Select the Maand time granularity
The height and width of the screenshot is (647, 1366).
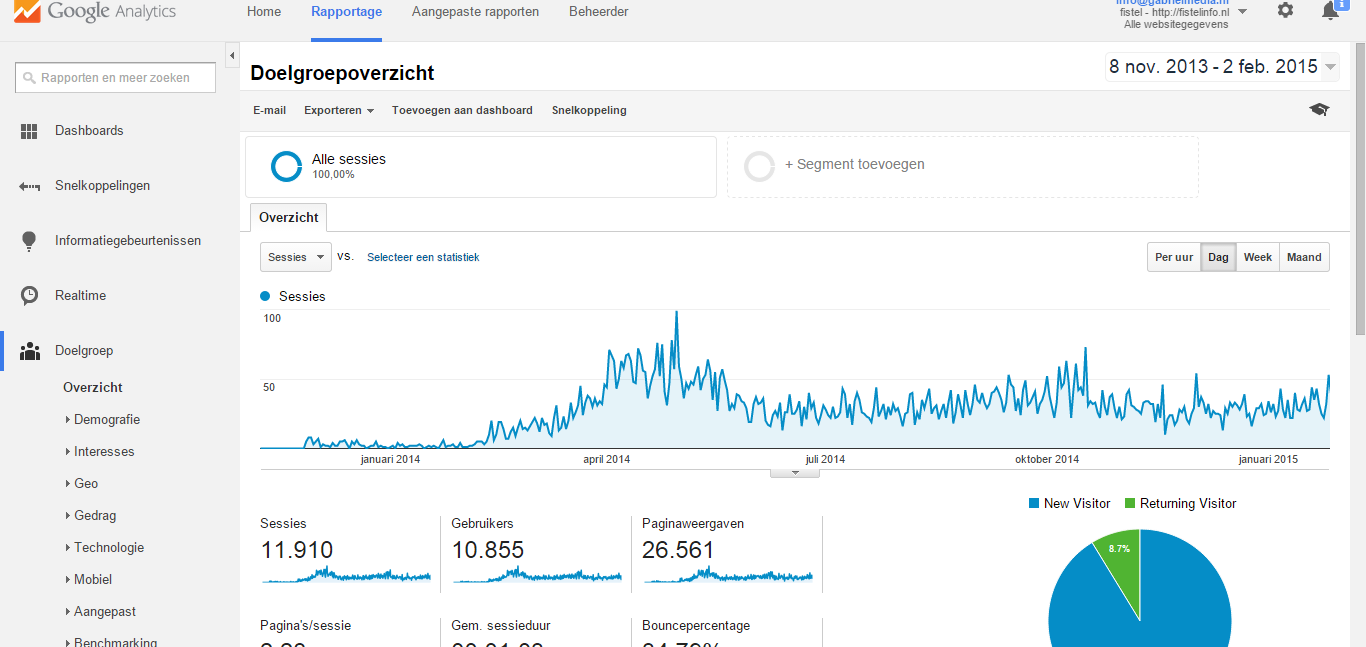tap(1304, 257)
